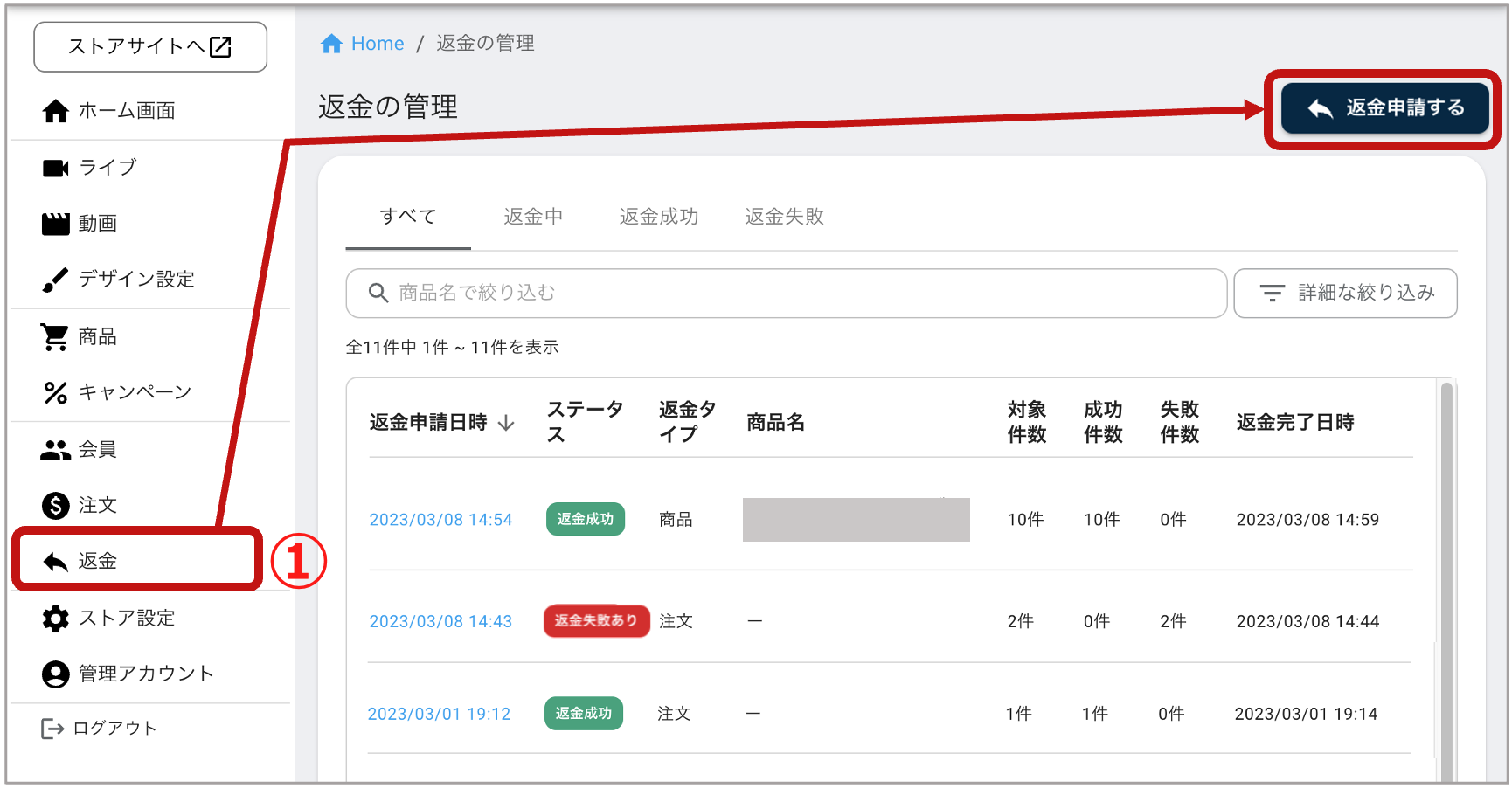Click the gear icon for ストア設定
Screen dimensions: 1512x788
[x=56, y=619]
